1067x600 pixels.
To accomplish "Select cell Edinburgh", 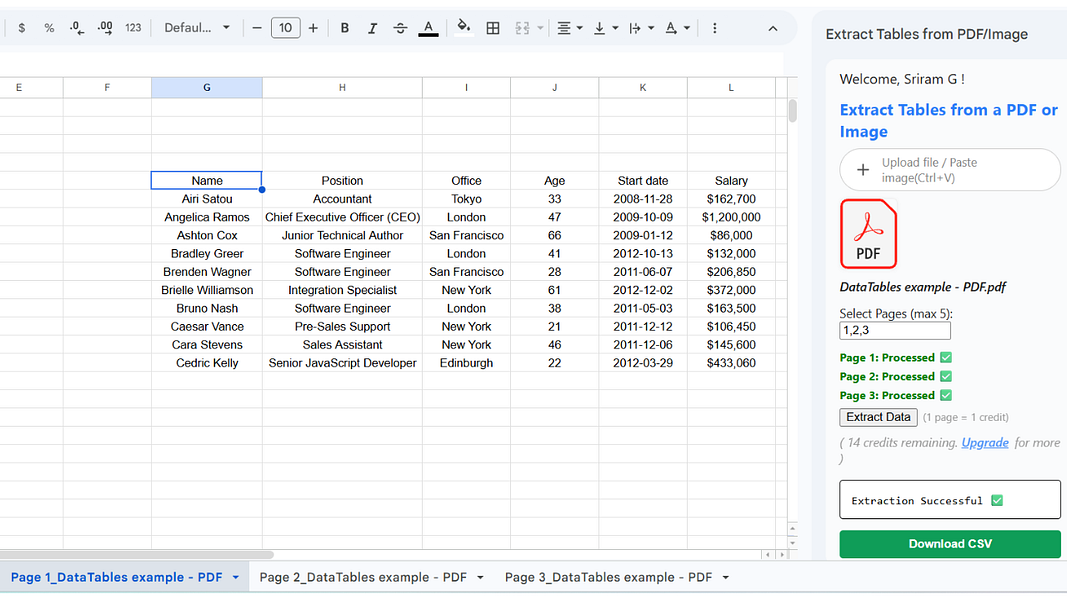I will [466, 363].
